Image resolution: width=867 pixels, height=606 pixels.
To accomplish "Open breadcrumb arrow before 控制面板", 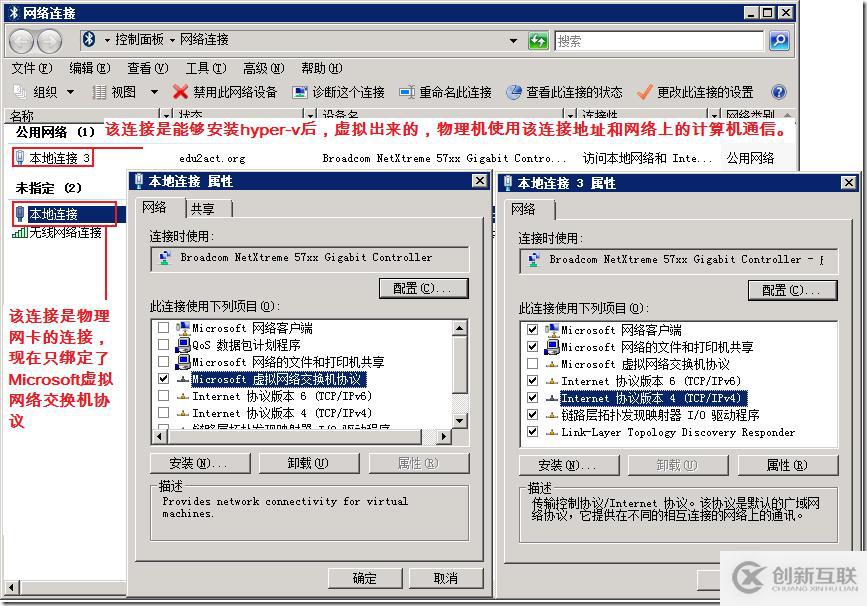I will [106, 40].
